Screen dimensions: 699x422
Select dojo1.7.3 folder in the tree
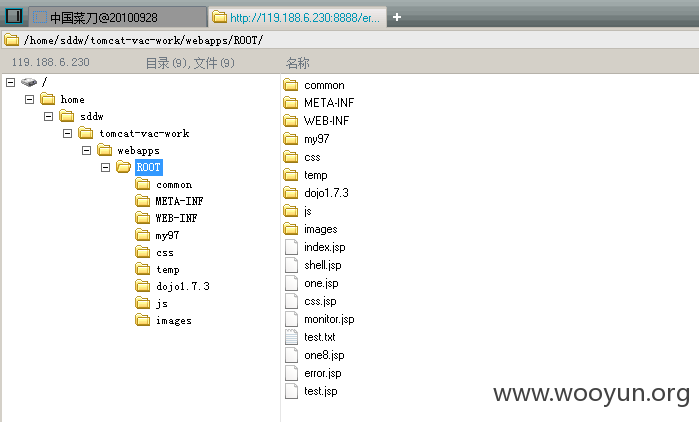183,287
